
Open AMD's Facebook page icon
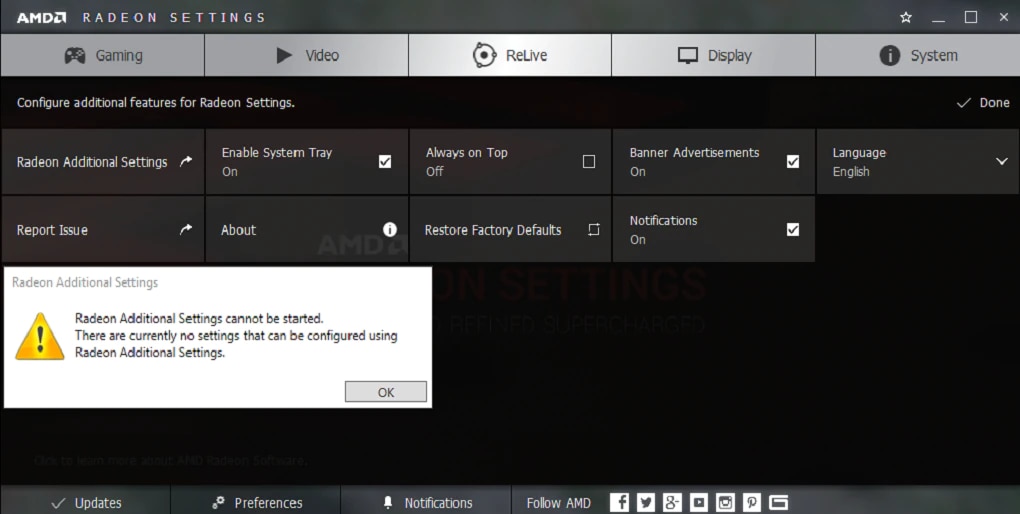pyautogui.click(x=620, y=502)
